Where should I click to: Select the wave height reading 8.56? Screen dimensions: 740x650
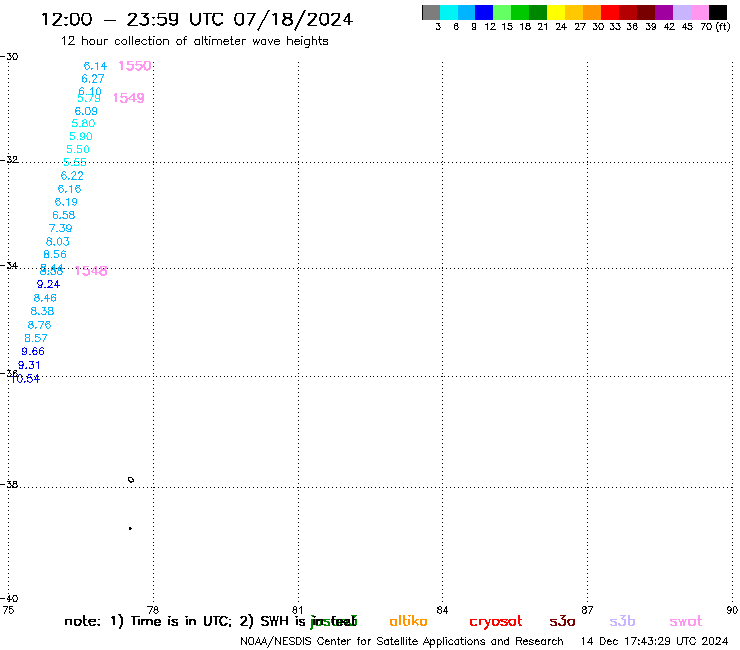tap(55, 254)
